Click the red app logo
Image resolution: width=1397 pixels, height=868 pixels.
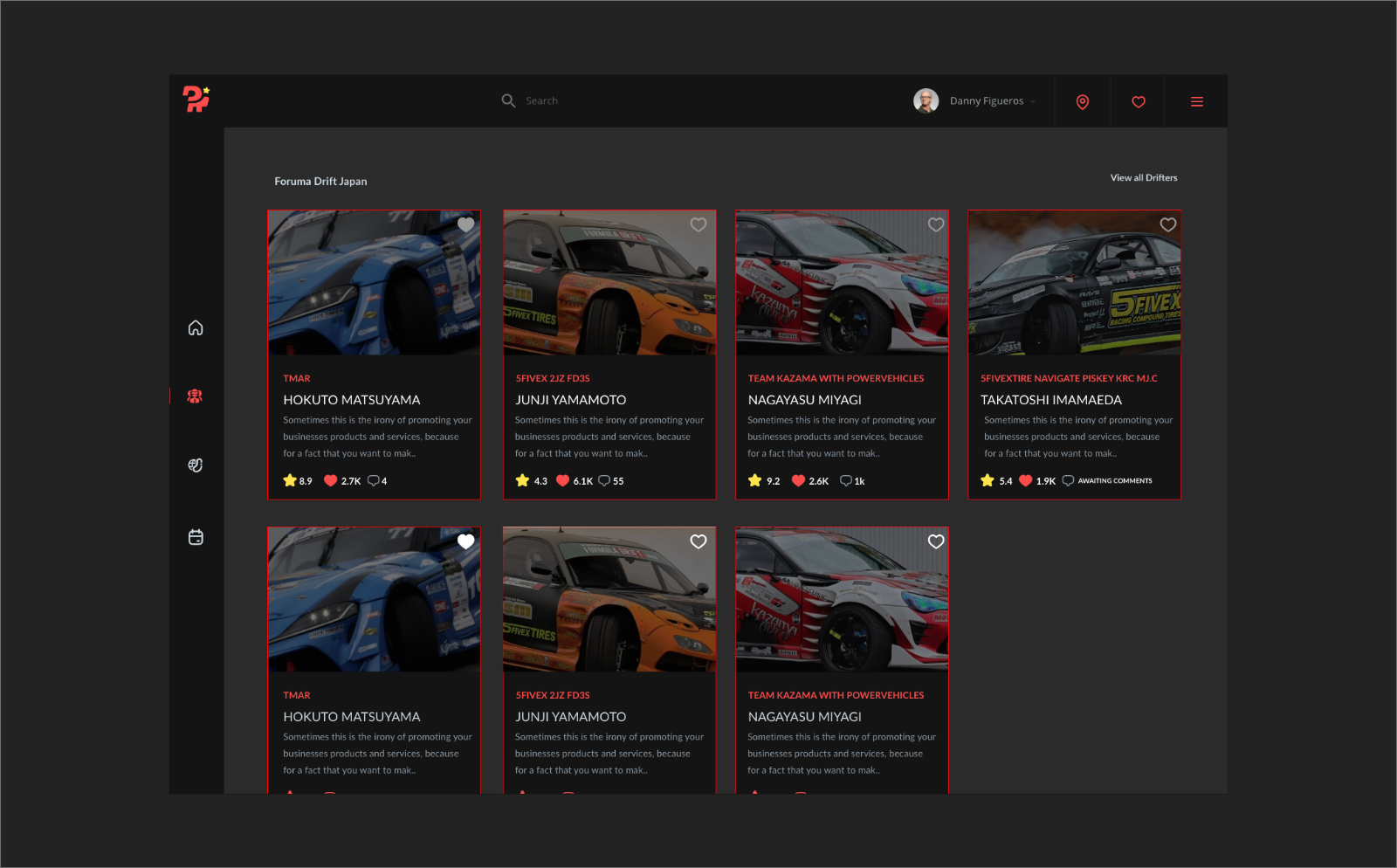tap(196, 99)
